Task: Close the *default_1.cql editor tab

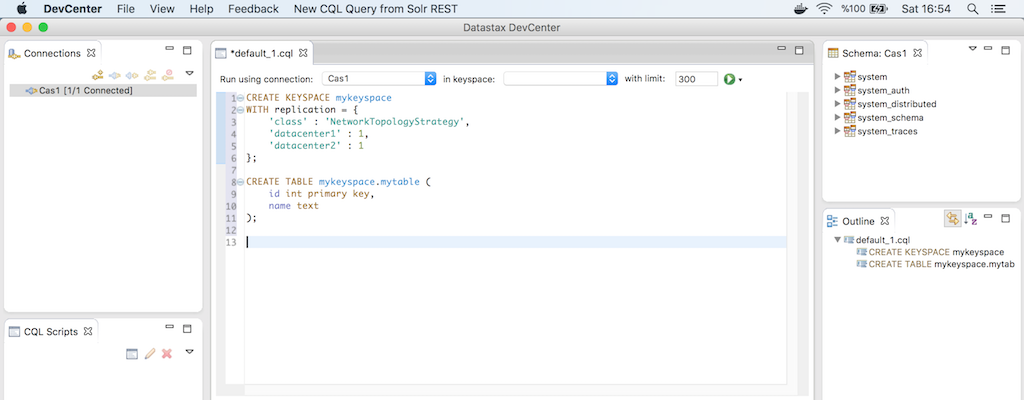Action: tap(302, 53)
